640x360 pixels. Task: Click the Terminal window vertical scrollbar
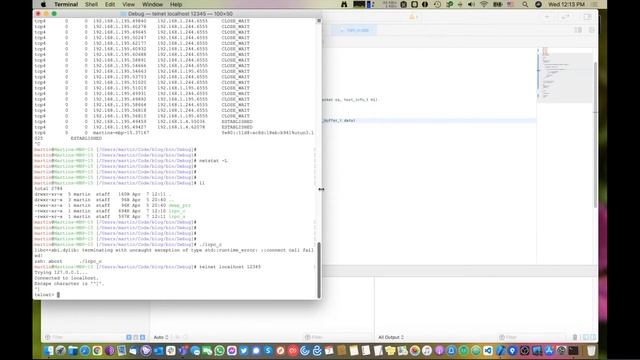319,270
